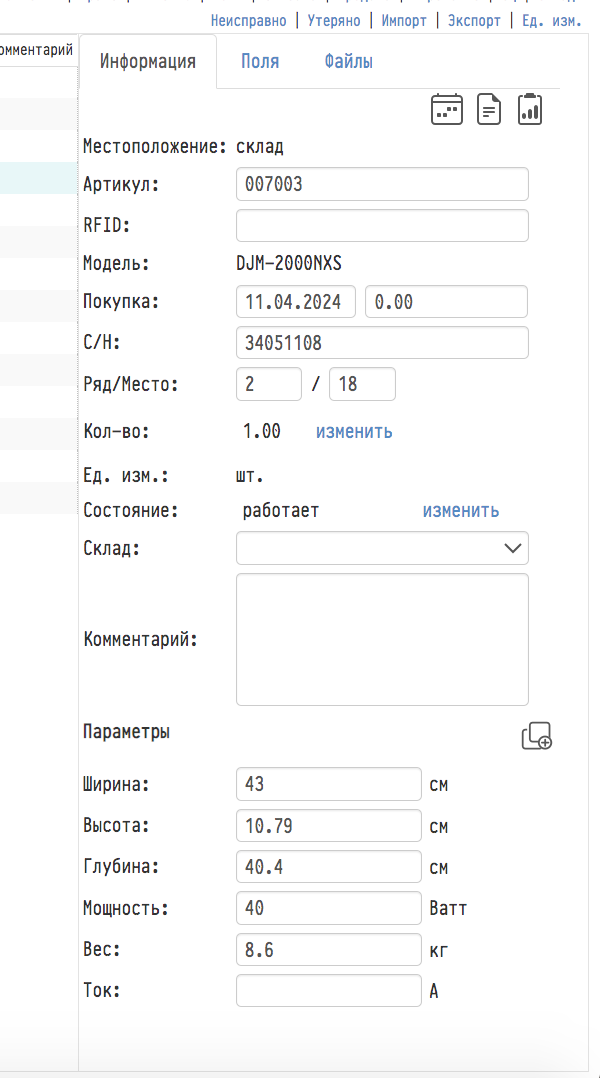Click the Утеряно link
This screenshot has height=1078, width=600.
334,21
